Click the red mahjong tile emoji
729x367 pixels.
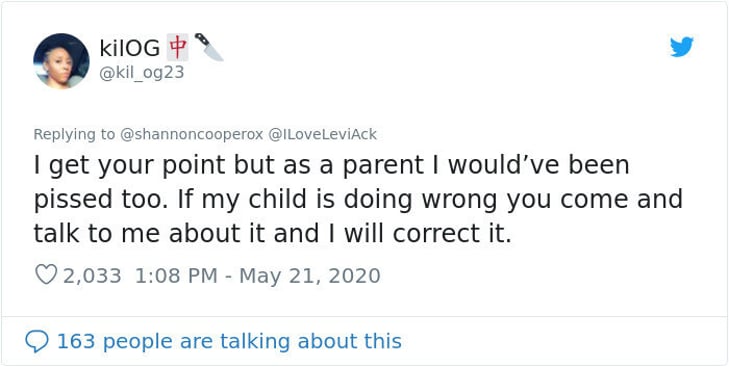[178, 48]
